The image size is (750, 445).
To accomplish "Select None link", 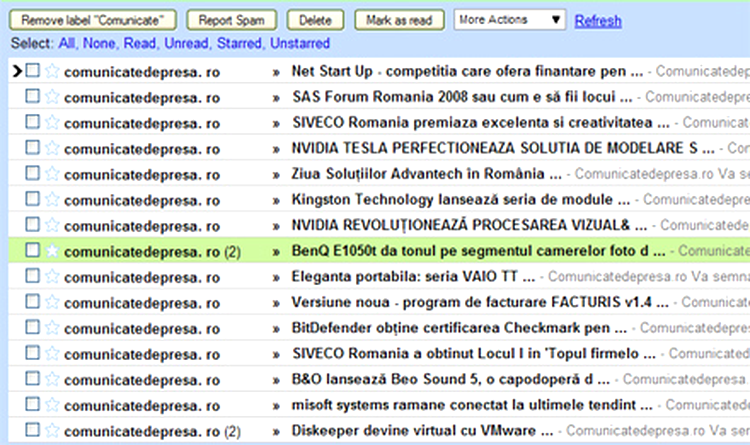I will (99, 44).
